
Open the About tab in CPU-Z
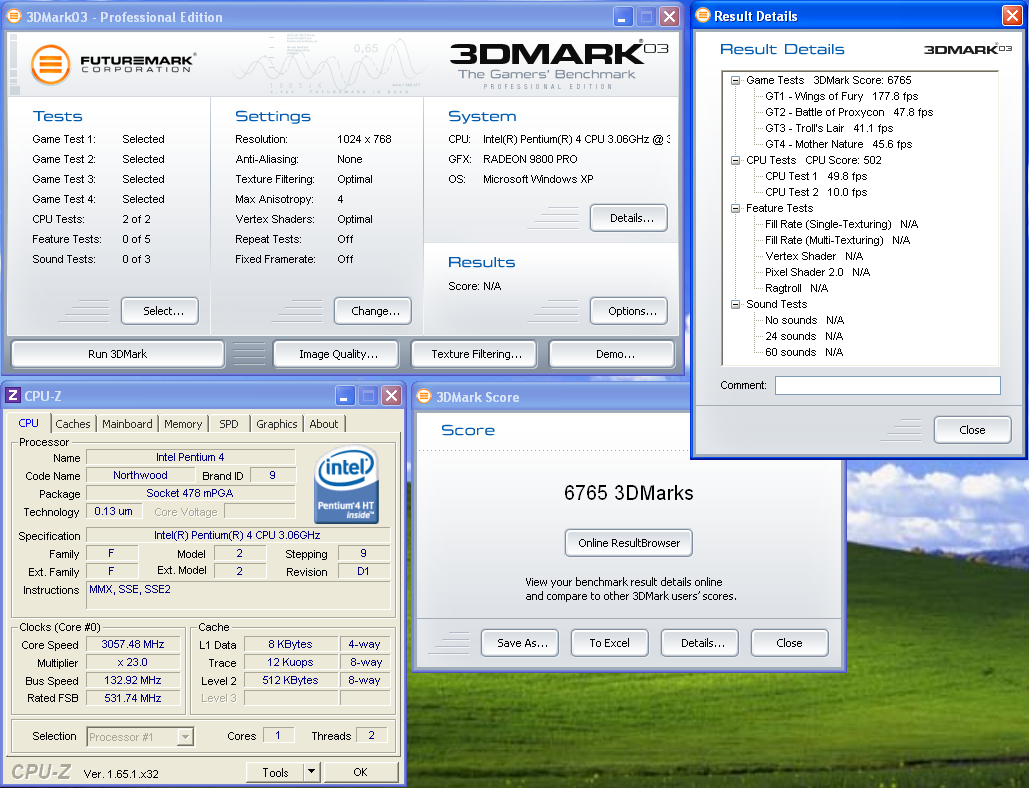(324, 424)
